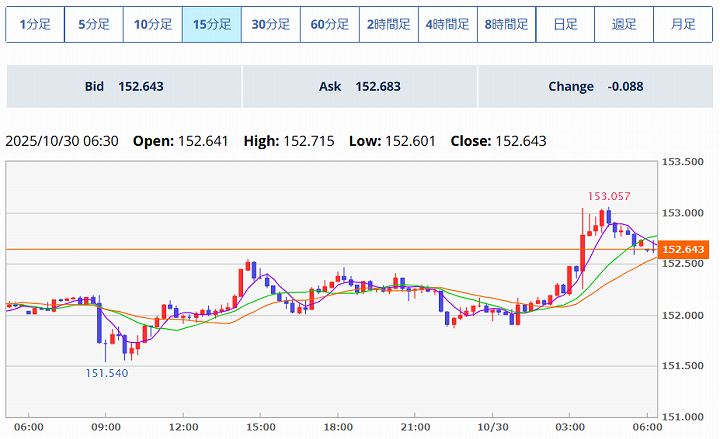Select the 8時間足 interval tab
Viewport: 720px width, 439px height.
click(x=507, y=24)
